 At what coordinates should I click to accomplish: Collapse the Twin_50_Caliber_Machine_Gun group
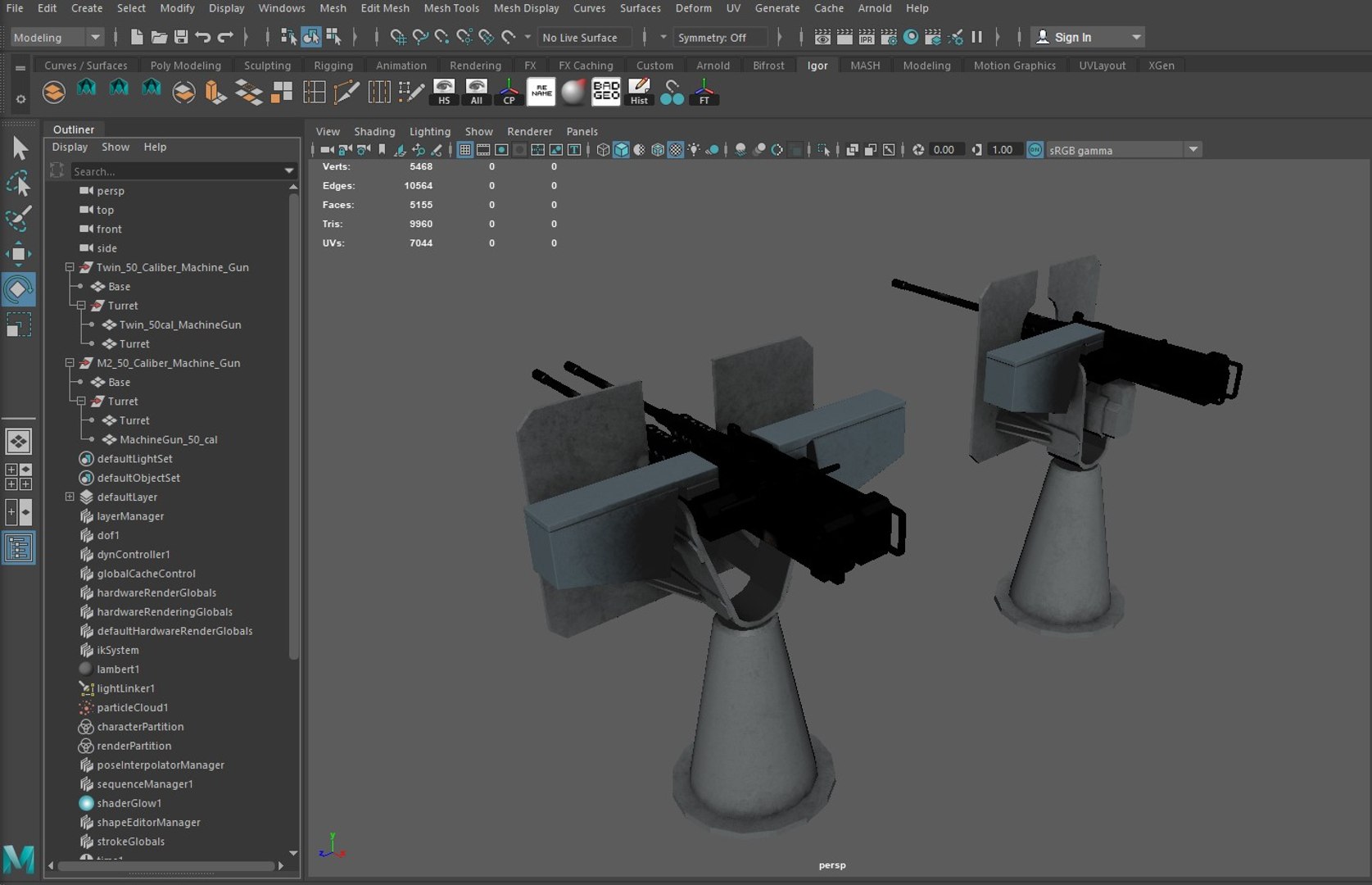pyautogui.click(x=70, y=267)
